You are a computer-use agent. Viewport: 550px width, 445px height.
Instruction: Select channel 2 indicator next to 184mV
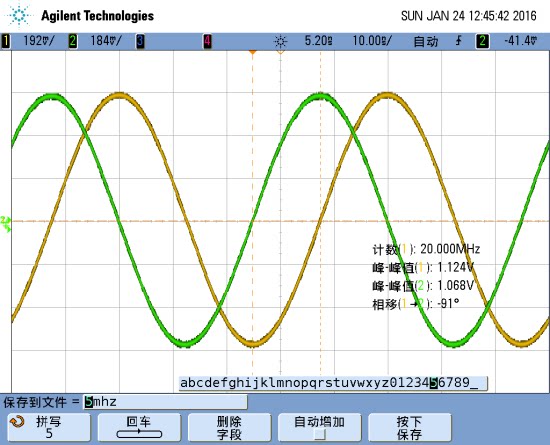tap(73, 41)
